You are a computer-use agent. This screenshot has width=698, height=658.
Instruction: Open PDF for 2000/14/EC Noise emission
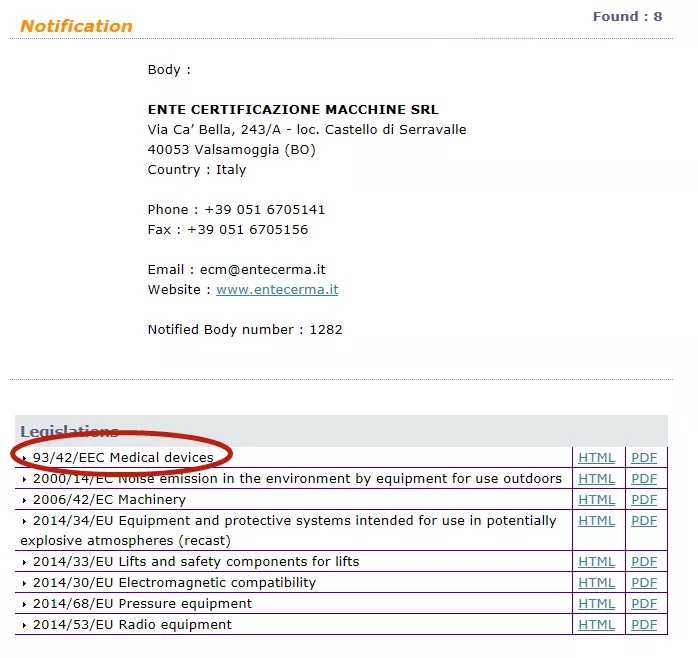(x=644, y=479)
